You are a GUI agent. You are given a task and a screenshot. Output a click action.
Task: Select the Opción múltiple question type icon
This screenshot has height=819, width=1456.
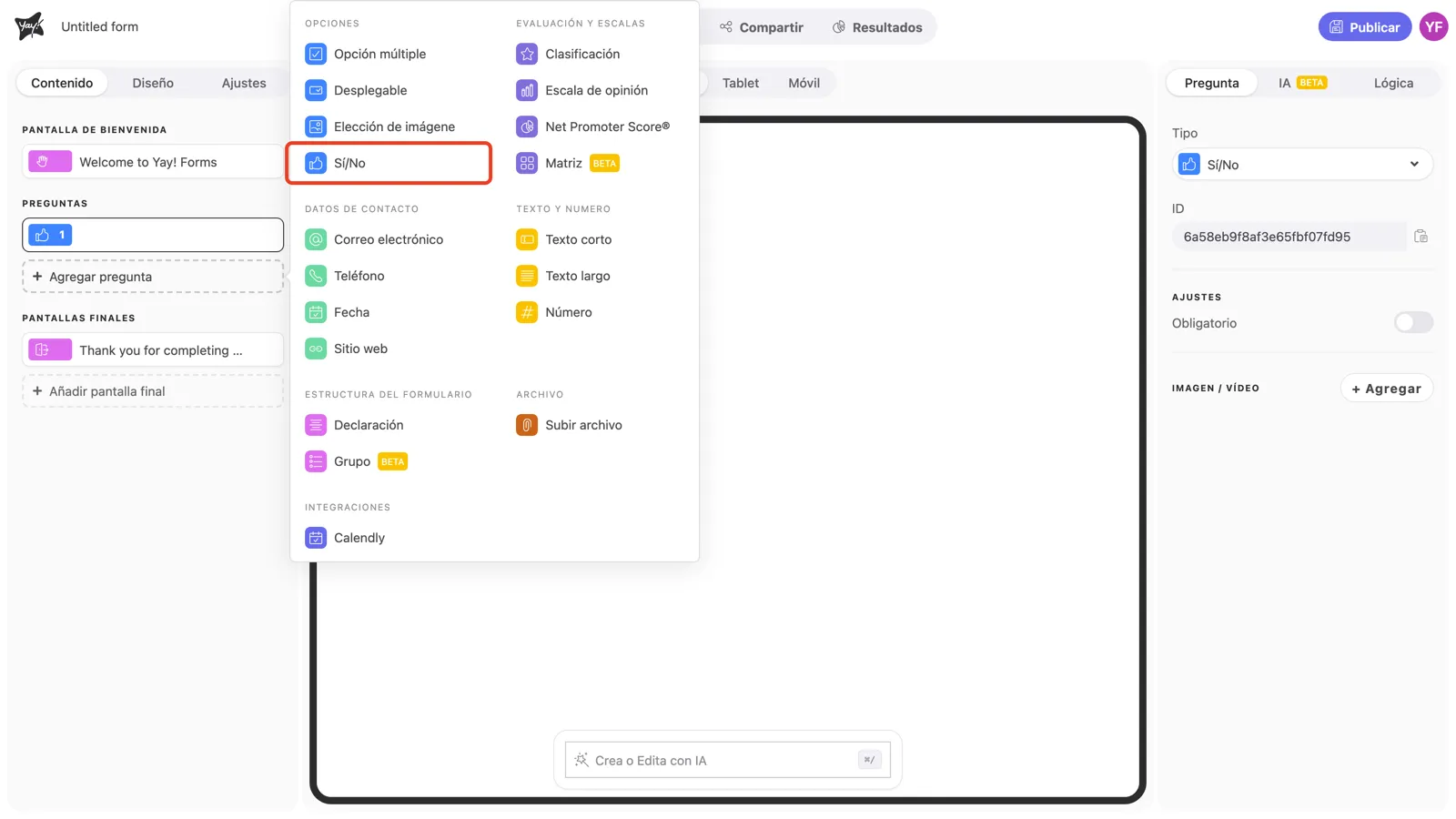coord(316,54)
